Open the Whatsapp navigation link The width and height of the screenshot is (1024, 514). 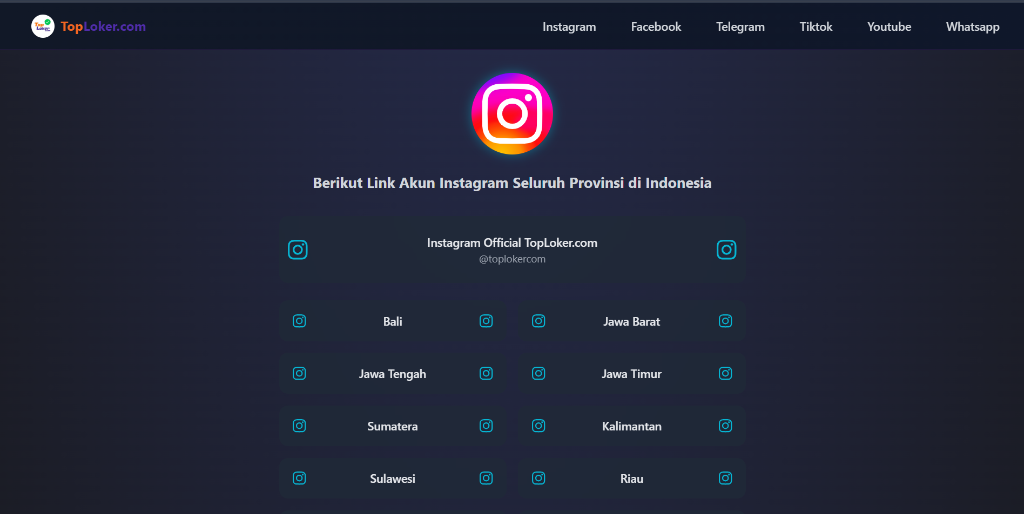click(972, 27)
